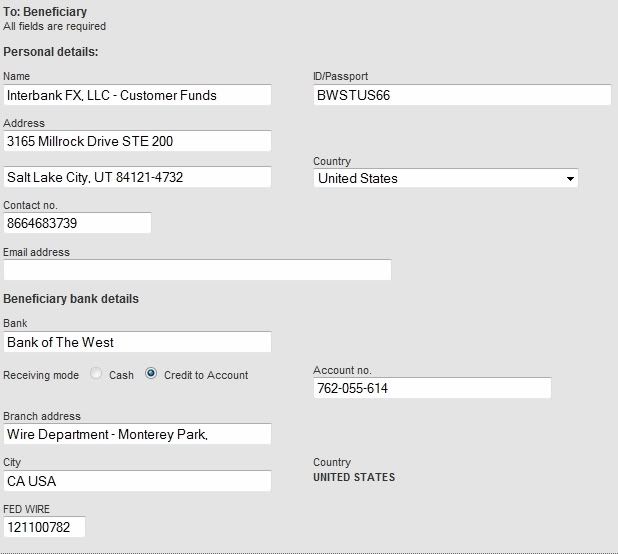Click the 'All fields are required' note
618x554 pixels.
click(54, 26)
